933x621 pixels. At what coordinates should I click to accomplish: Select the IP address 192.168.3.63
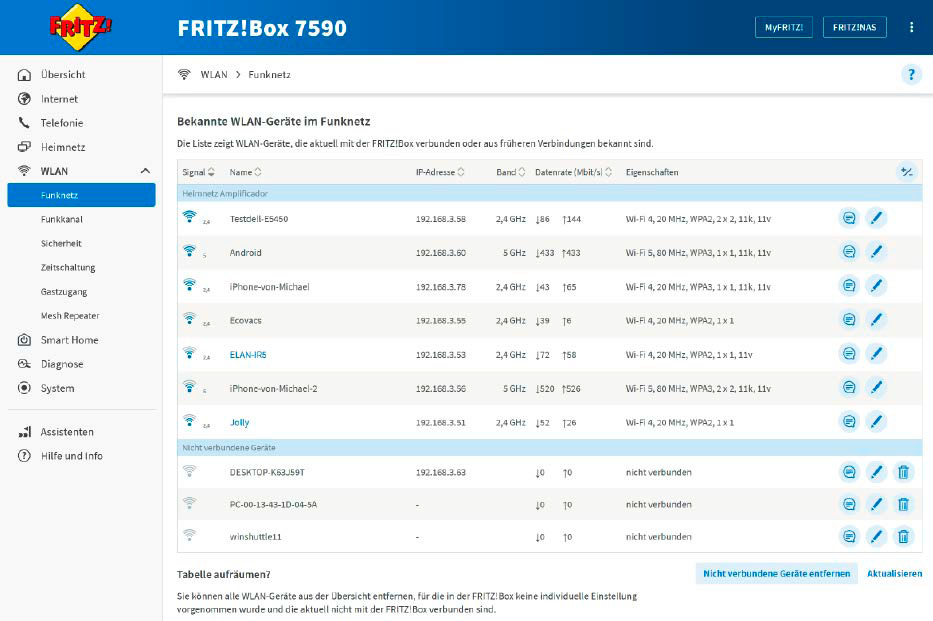440,472
